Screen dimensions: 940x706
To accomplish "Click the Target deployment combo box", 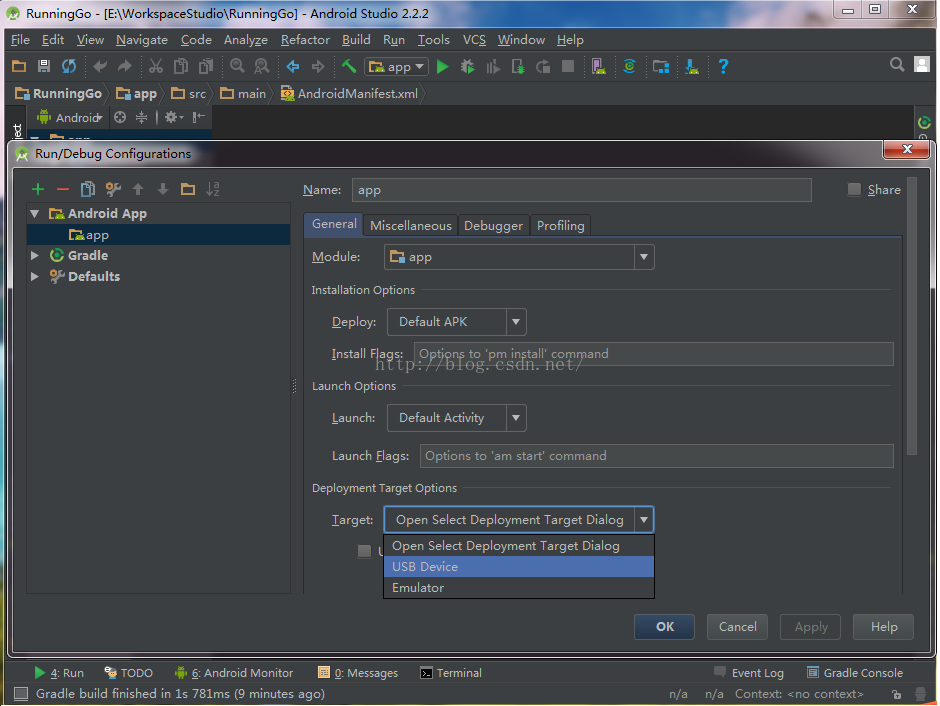I will pos(519,520).
